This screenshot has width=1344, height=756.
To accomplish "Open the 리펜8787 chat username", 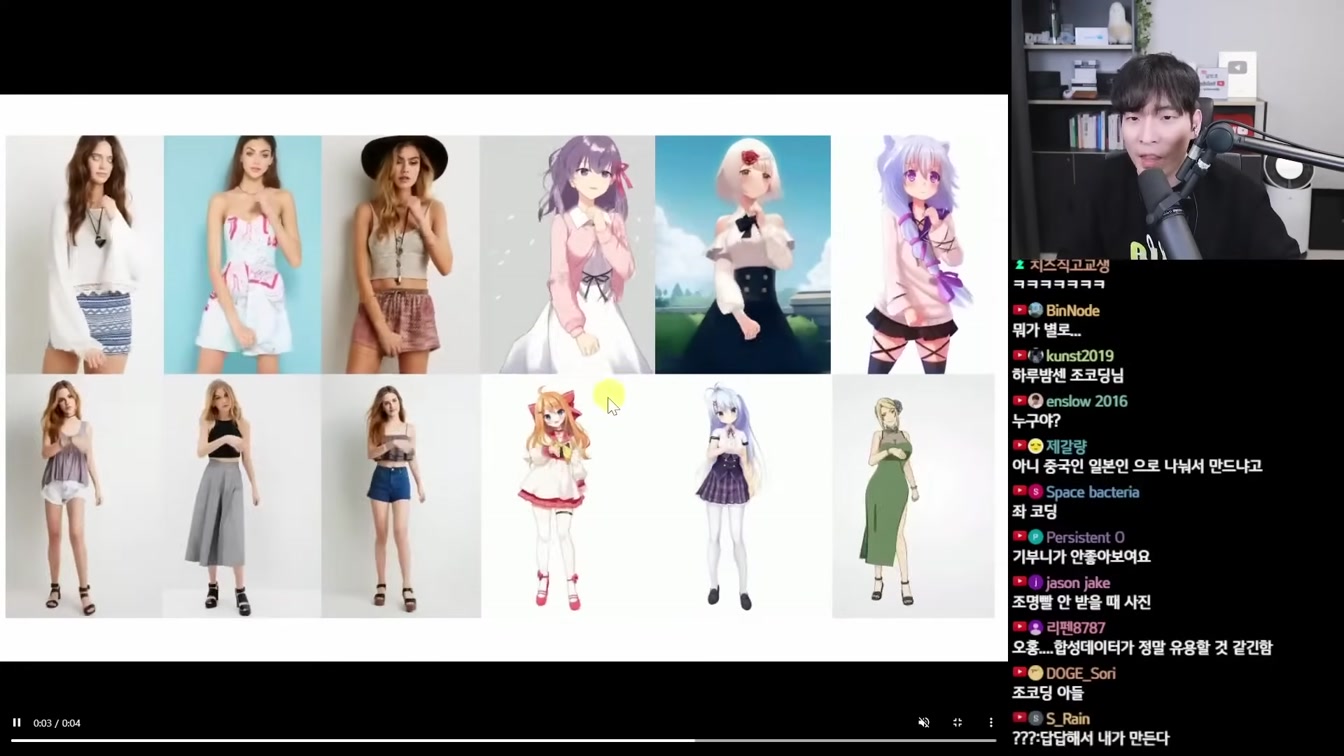I will click(x=1076, y=628).
